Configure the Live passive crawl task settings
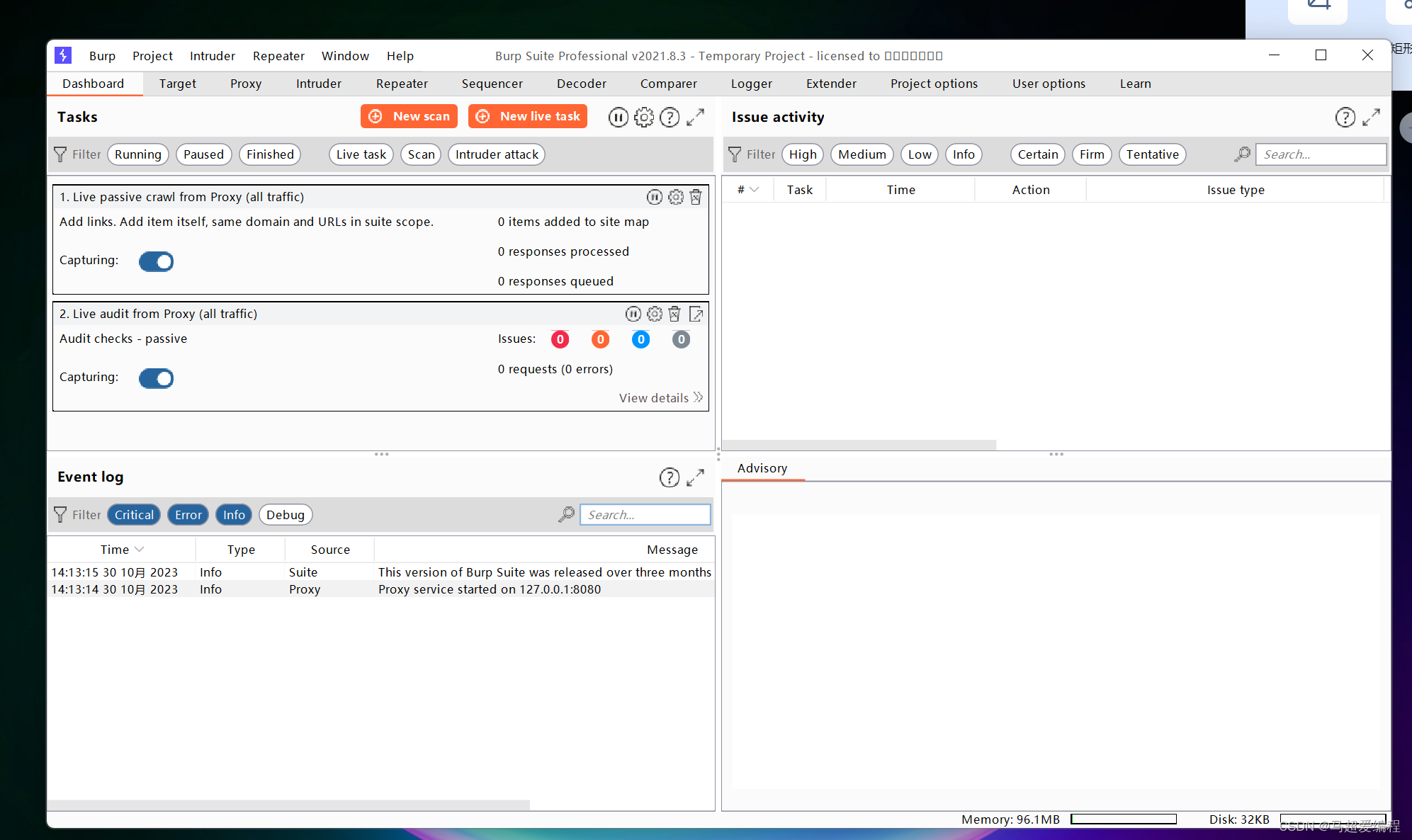The height and width of the screenshot is (840, 1412). coord(676,197)
